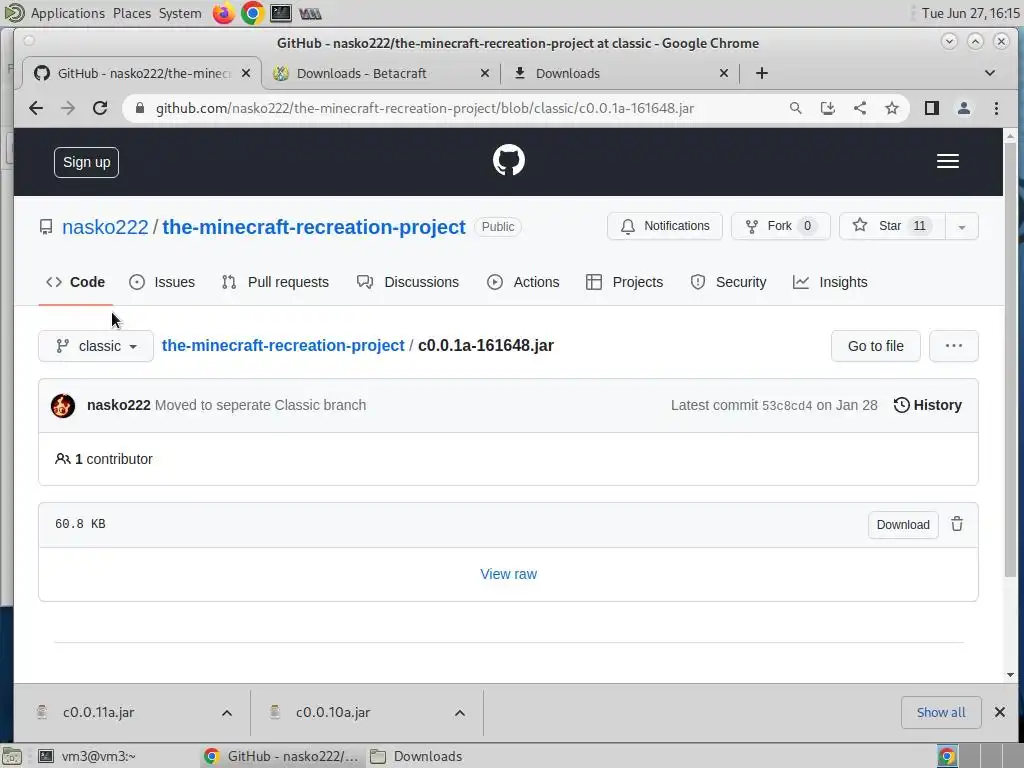This screenshot has width=1024, height=768.
Task: Open the GitHub logo home link
Action: (509, 161)
